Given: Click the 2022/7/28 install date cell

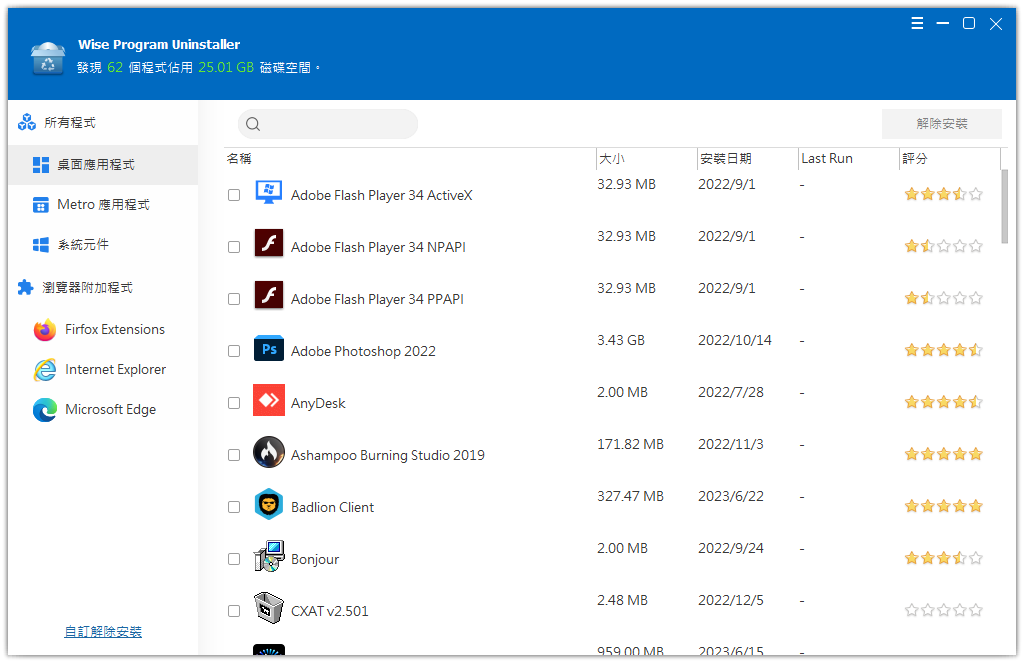Looking at the screenshot, I should (x=731, y=393).
